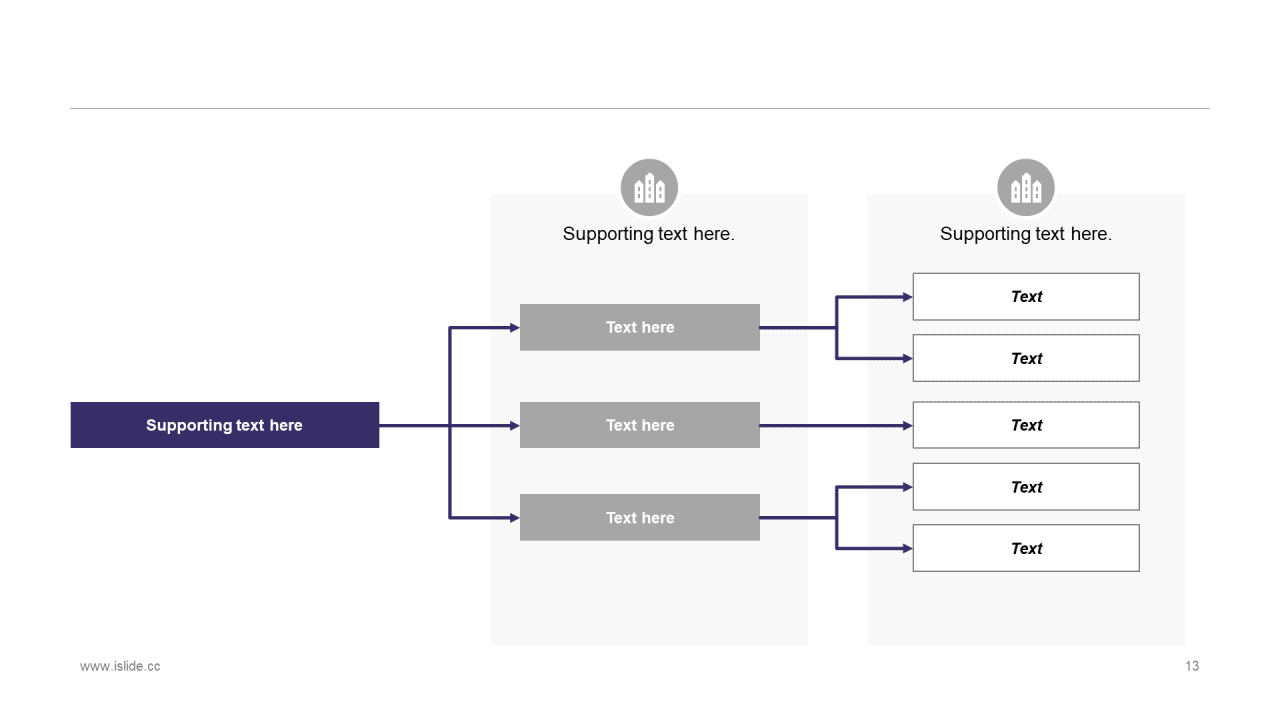
Task: Select the arrow pointing to the bottom gray box
Action: (x=485, y=517)
